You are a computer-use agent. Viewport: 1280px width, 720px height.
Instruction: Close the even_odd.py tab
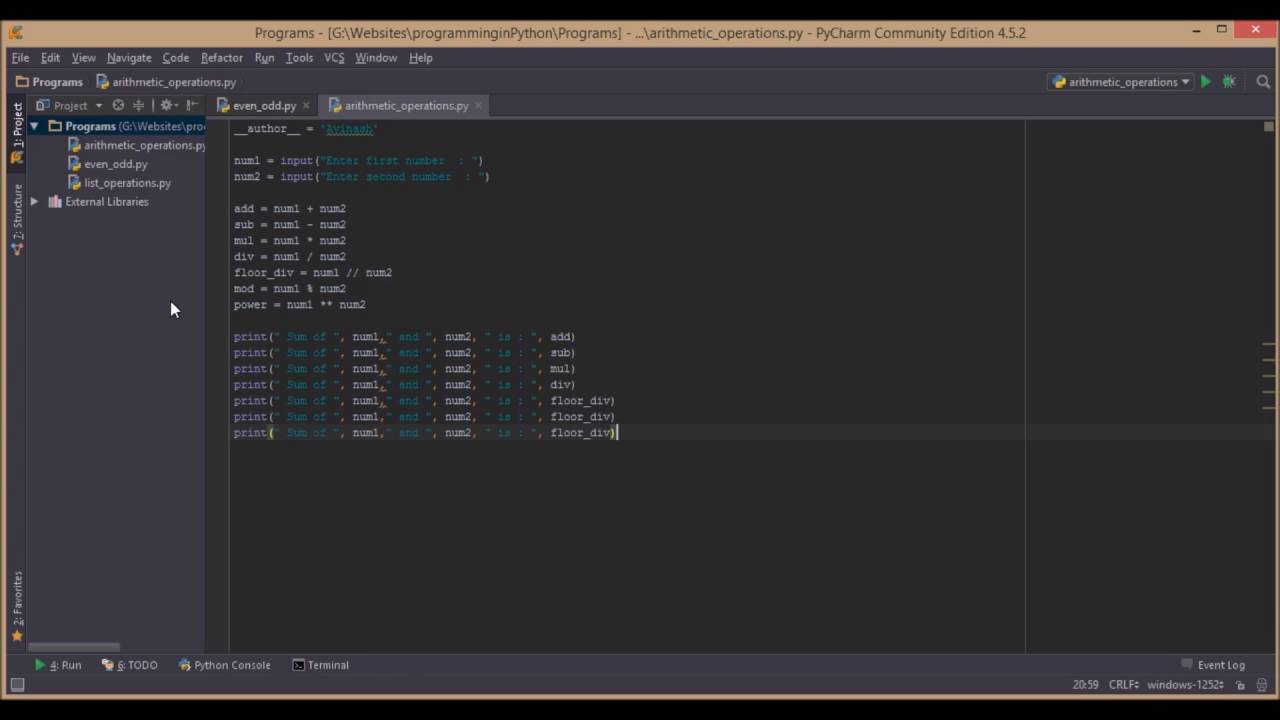coord(306,105)
